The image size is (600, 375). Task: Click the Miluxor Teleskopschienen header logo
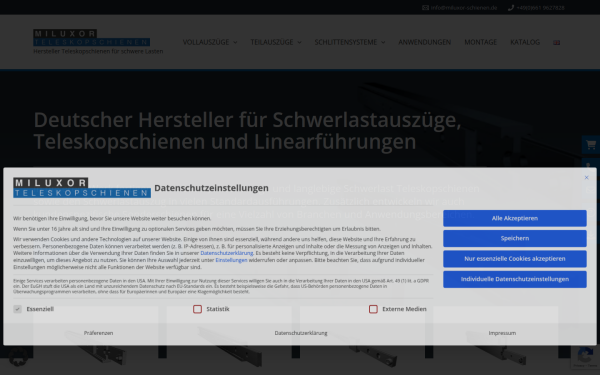(x=91, y=38)
